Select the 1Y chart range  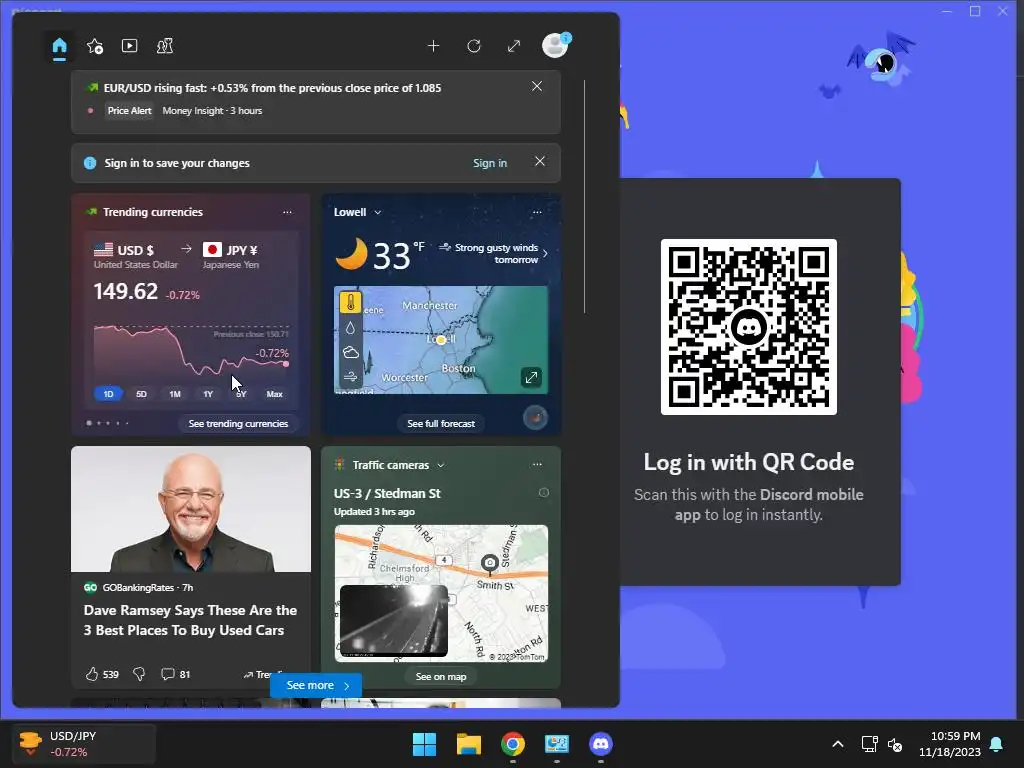[208, 394]
